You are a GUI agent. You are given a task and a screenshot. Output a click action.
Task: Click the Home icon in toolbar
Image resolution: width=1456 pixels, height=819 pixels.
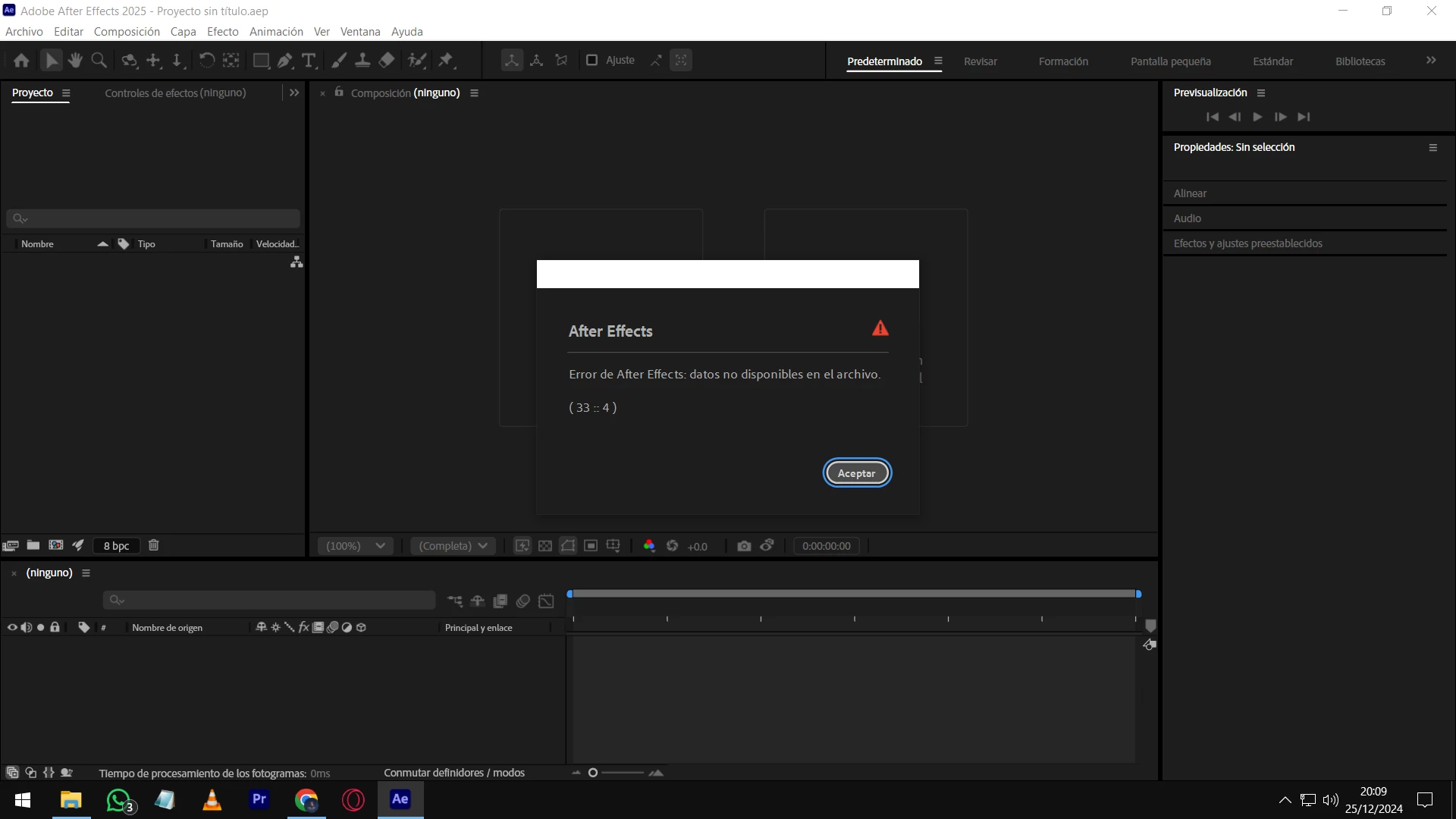21,61
